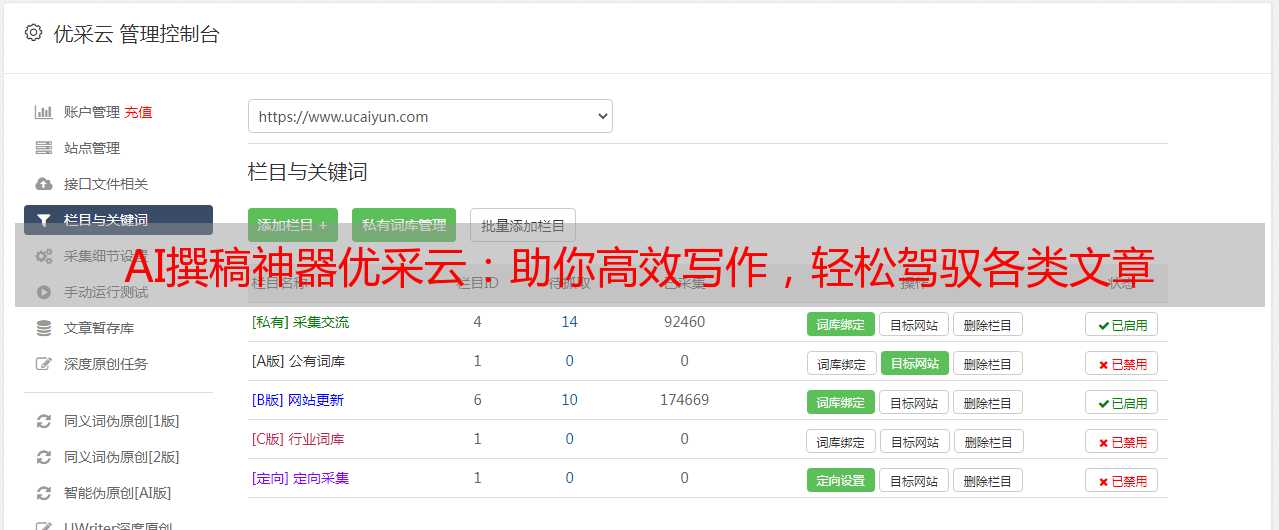Click 待抓取 value 10 for 网站更新
This screenshot has height=530, width=1279.
click(x=569, y=400)
